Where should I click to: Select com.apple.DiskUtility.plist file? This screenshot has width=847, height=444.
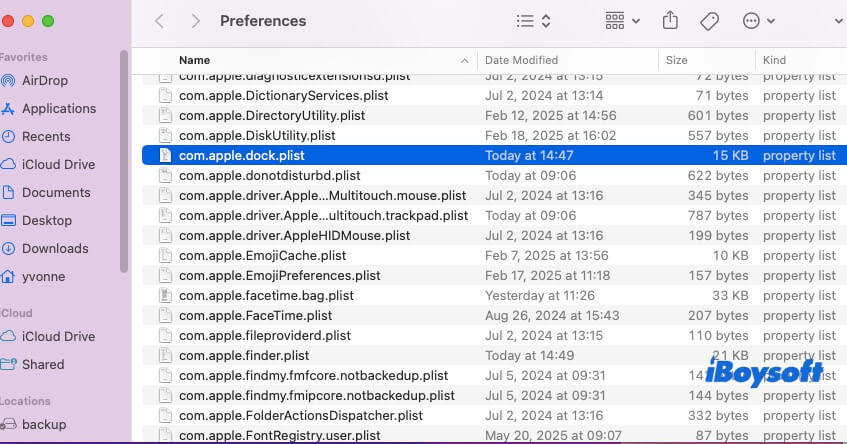point(257,135)
